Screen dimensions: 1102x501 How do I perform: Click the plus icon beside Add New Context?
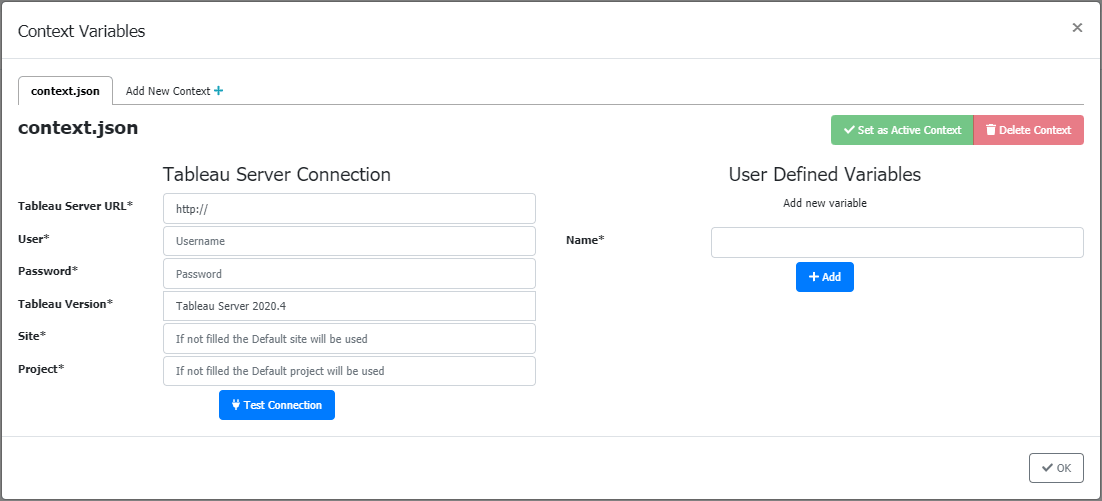tap(219, 91)
